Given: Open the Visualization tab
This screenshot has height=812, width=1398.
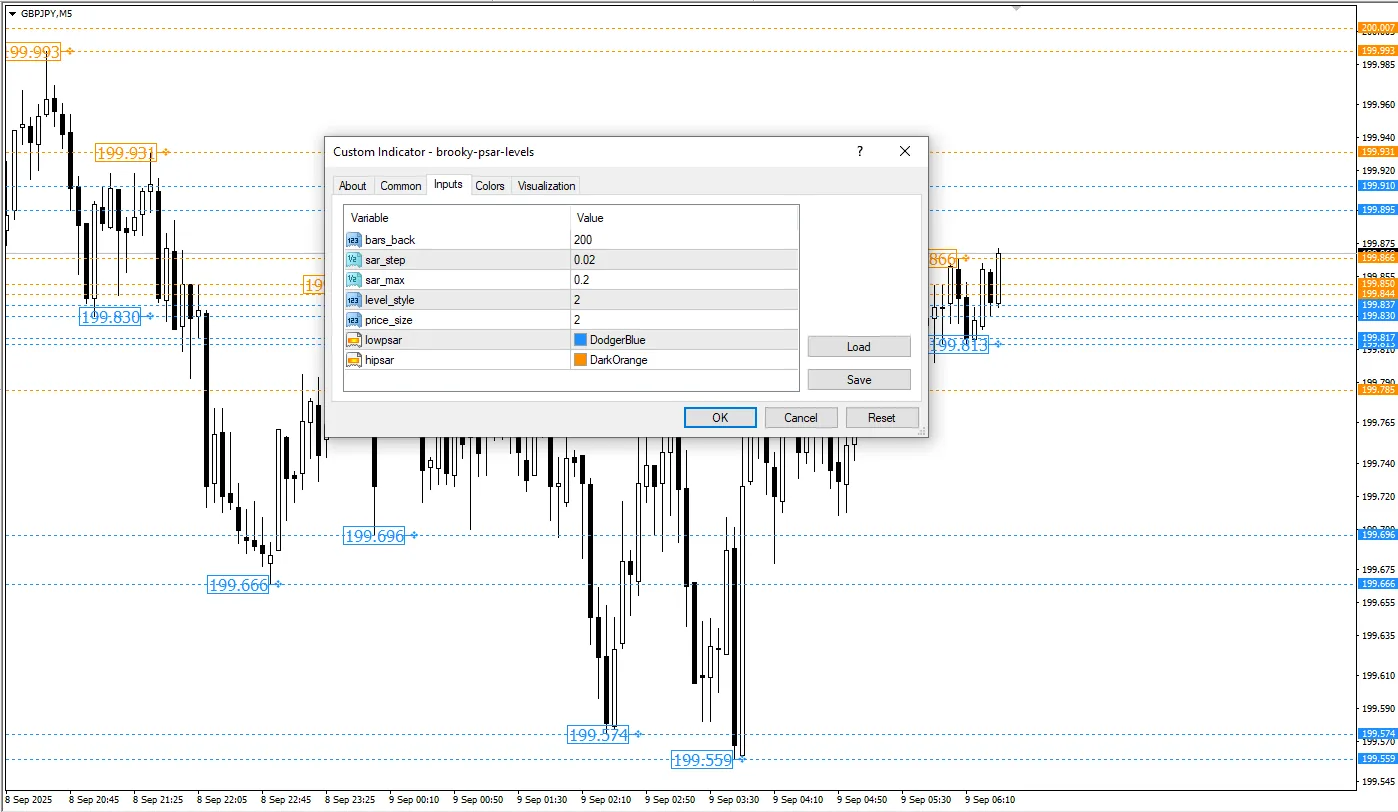Looking at the screenshot, I should [x=546, y=186].
